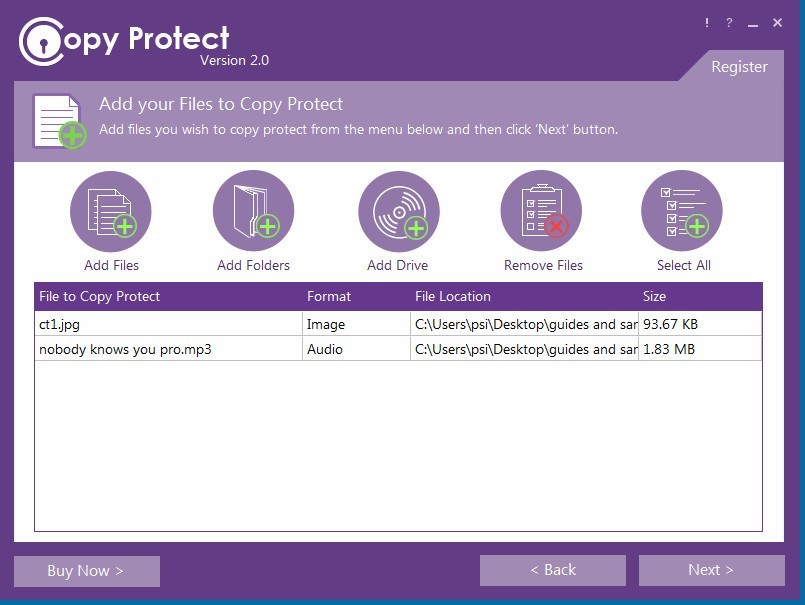Sort by File to Copy Protect column
The image size is (805, 605).
(x=168, y=296)
